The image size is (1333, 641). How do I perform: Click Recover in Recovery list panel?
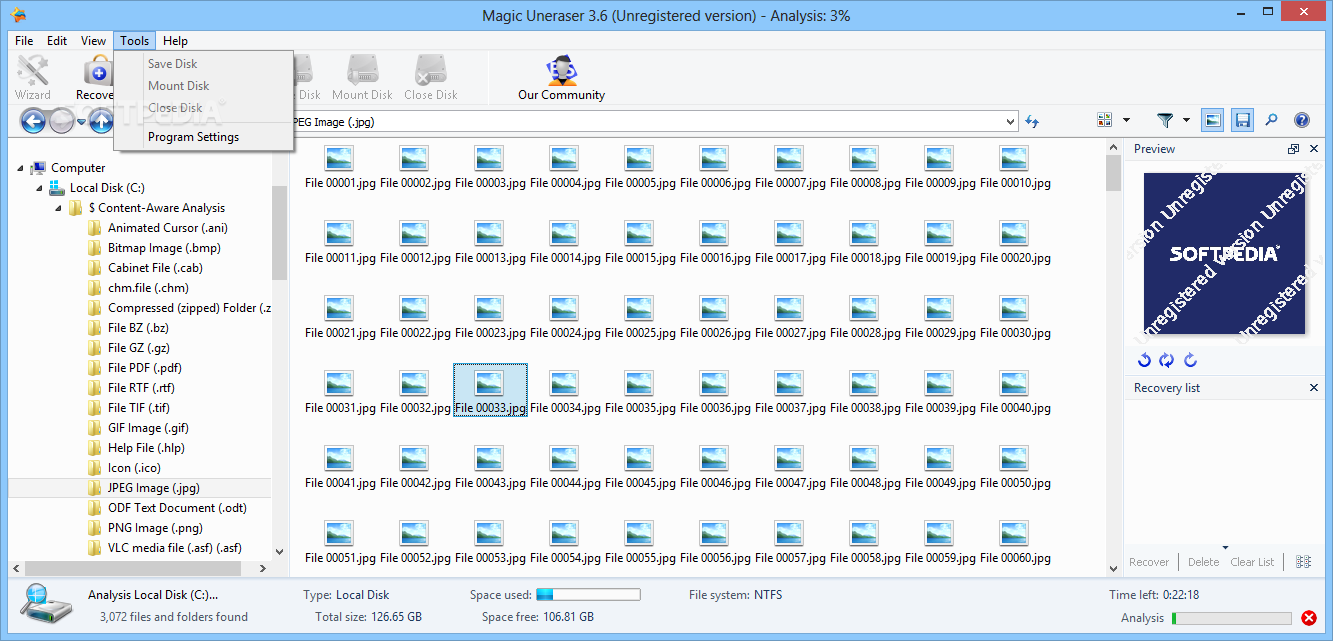1149,562
